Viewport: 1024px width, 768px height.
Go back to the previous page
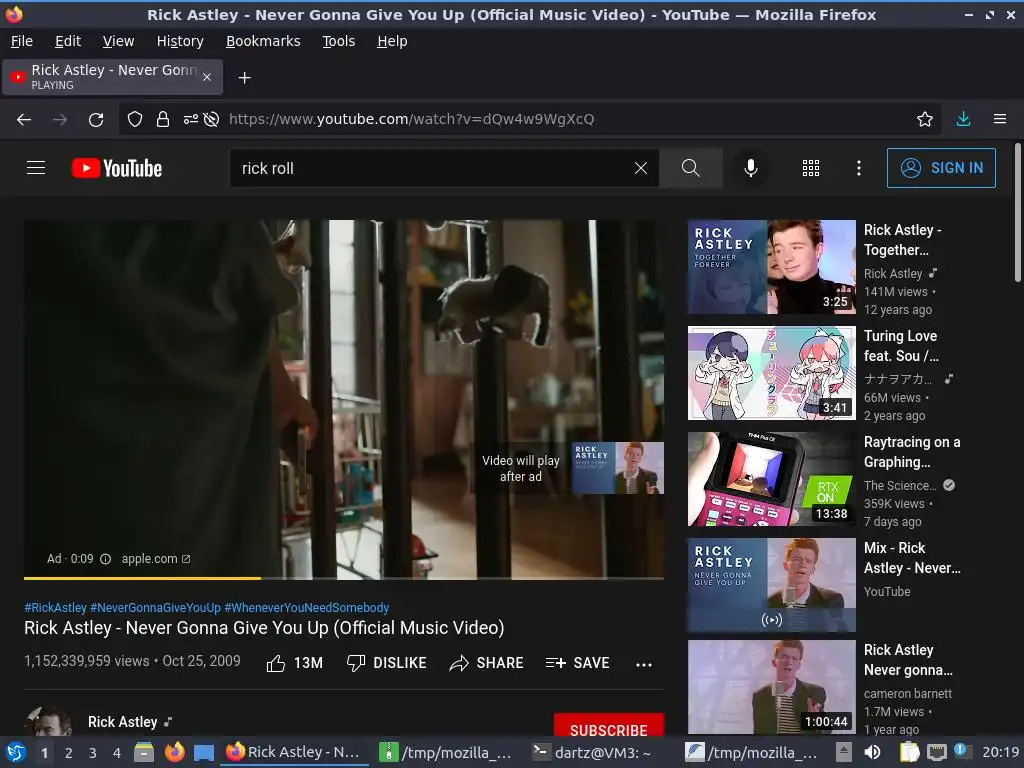pyautogui.click(x=24, y=120)
